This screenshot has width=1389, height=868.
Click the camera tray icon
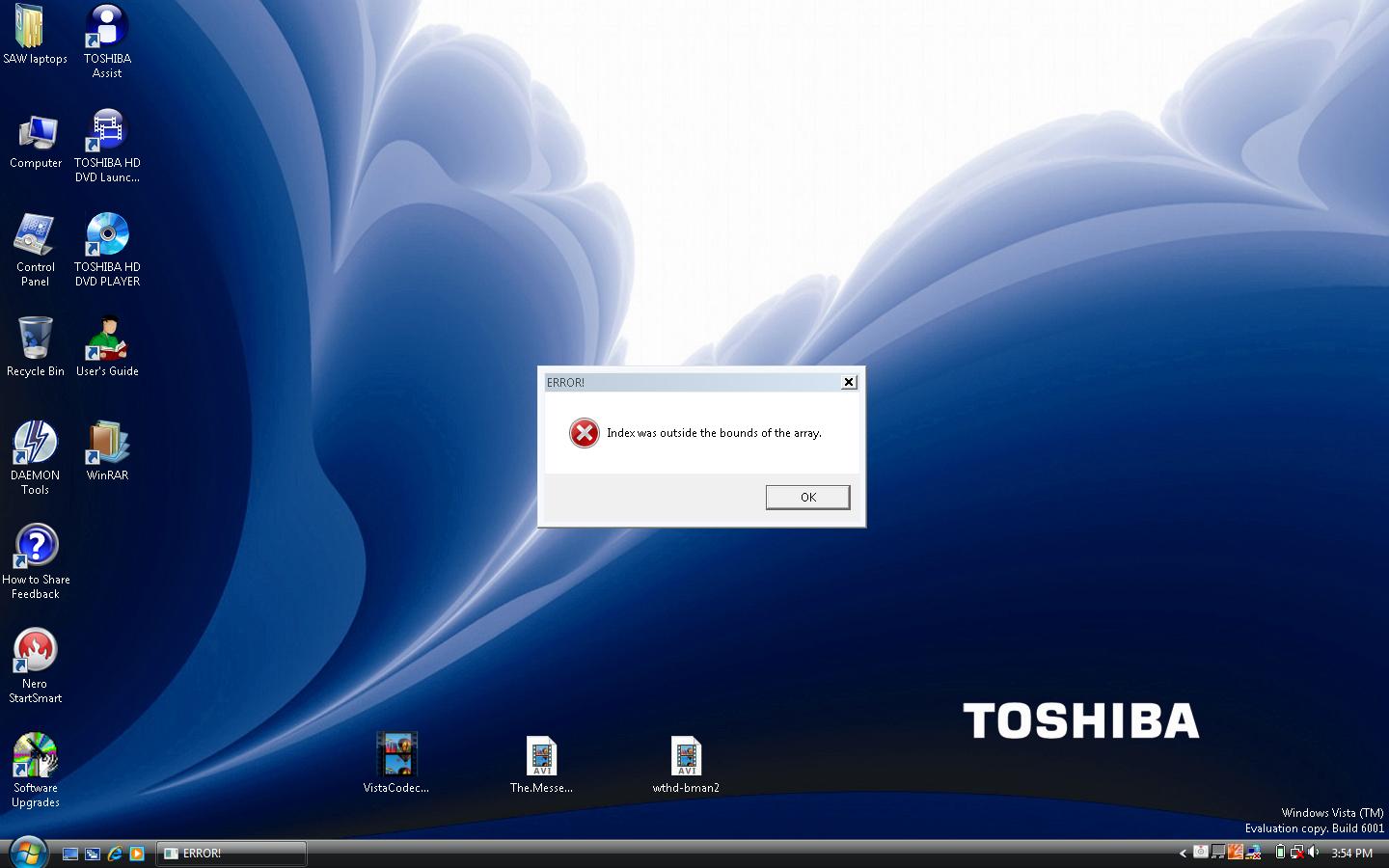tap(1201, 852)
